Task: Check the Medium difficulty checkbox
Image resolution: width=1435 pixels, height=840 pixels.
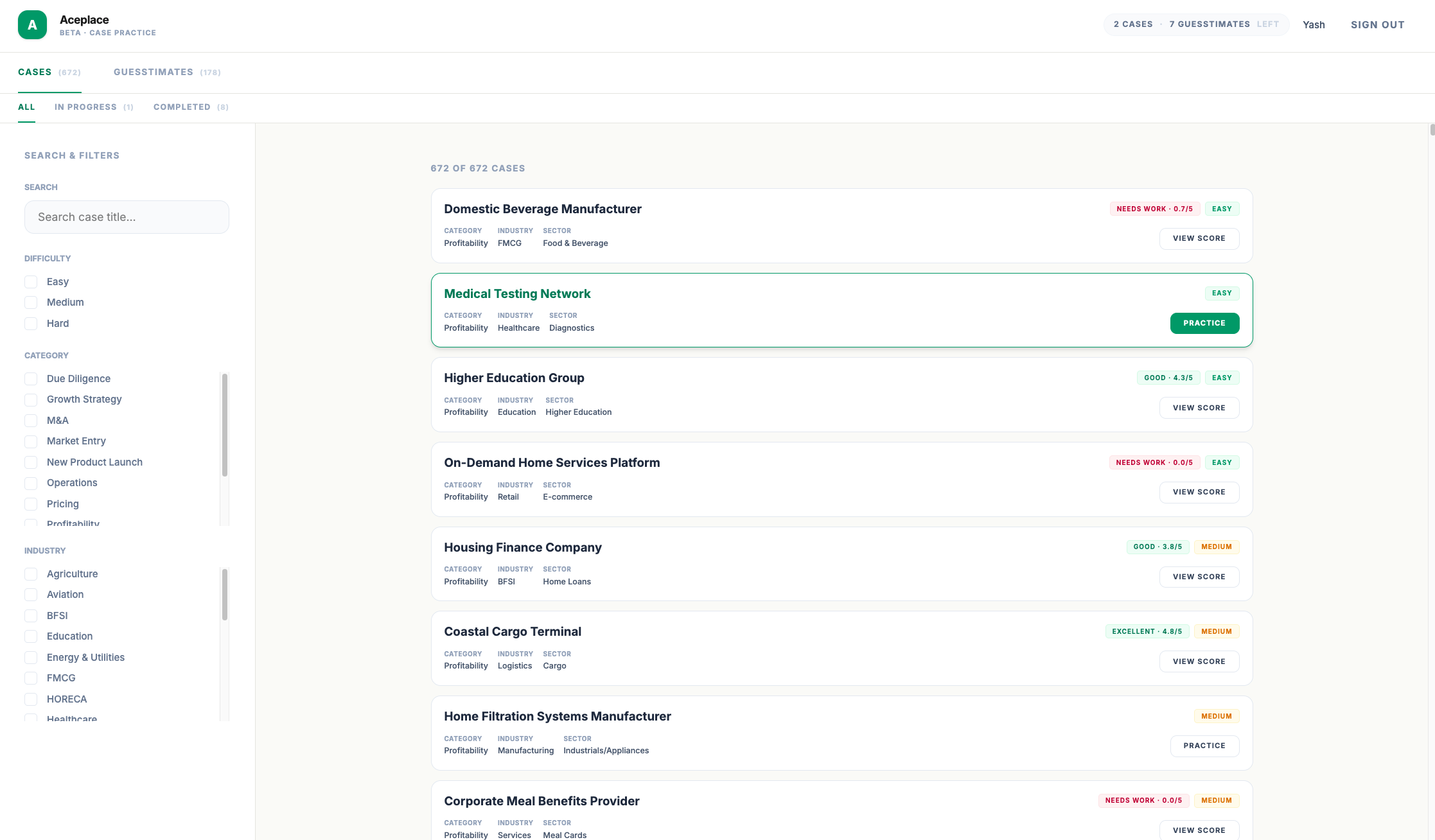Action: pos(31,302)
